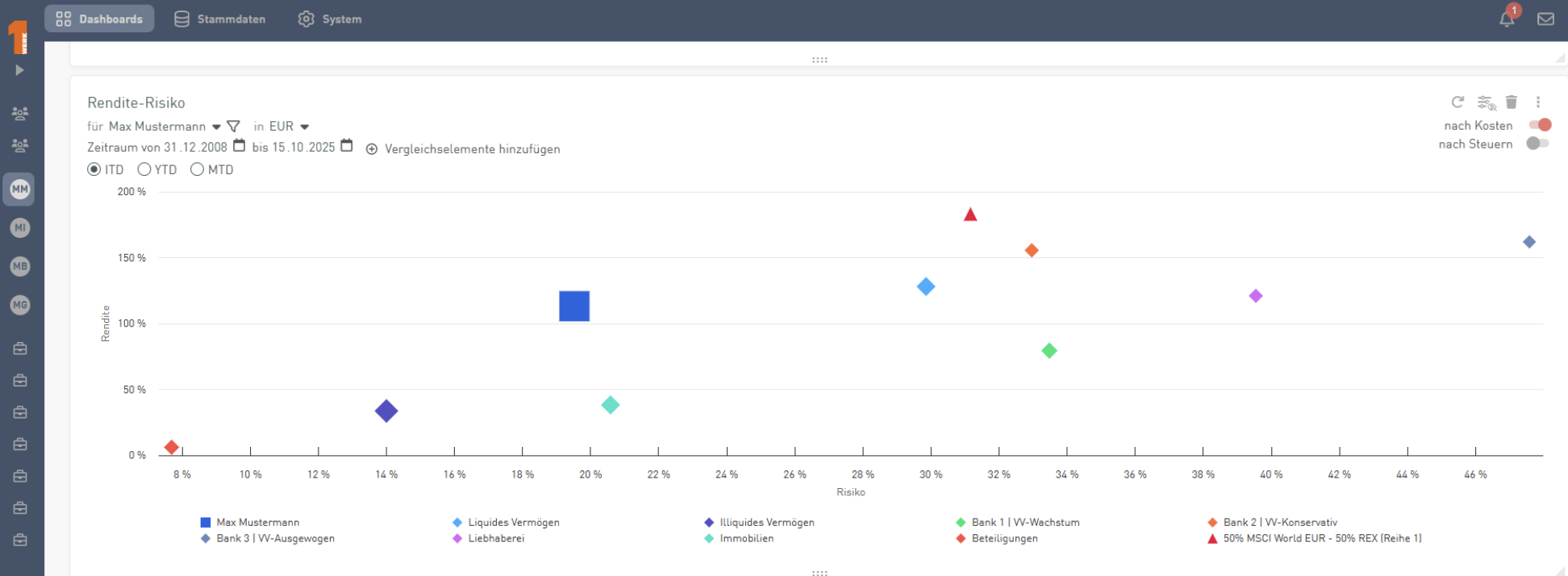Toggle the nach Kosten switch

click(x=1540, y=125)
